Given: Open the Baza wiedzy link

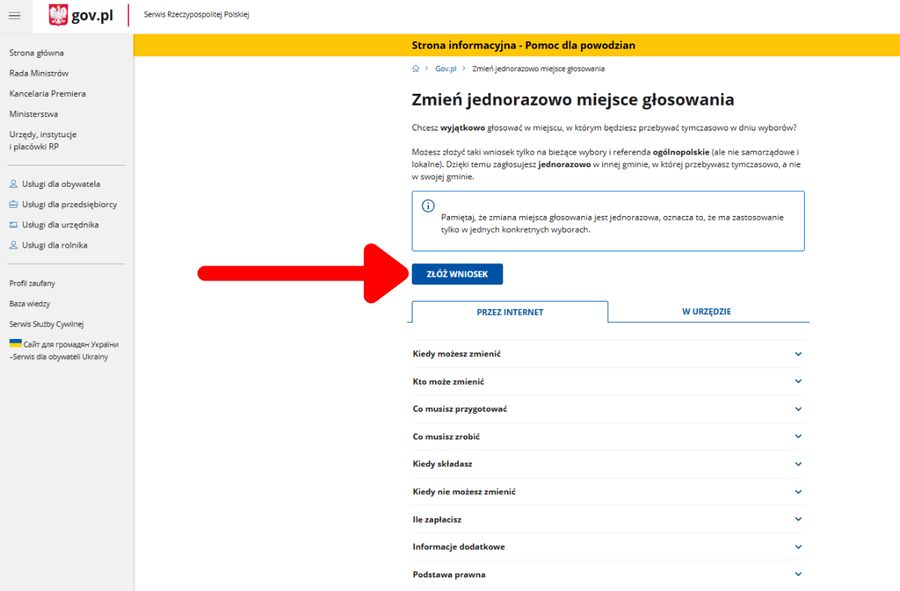Looking at the screenshot, I should click(x=30, y=304).
